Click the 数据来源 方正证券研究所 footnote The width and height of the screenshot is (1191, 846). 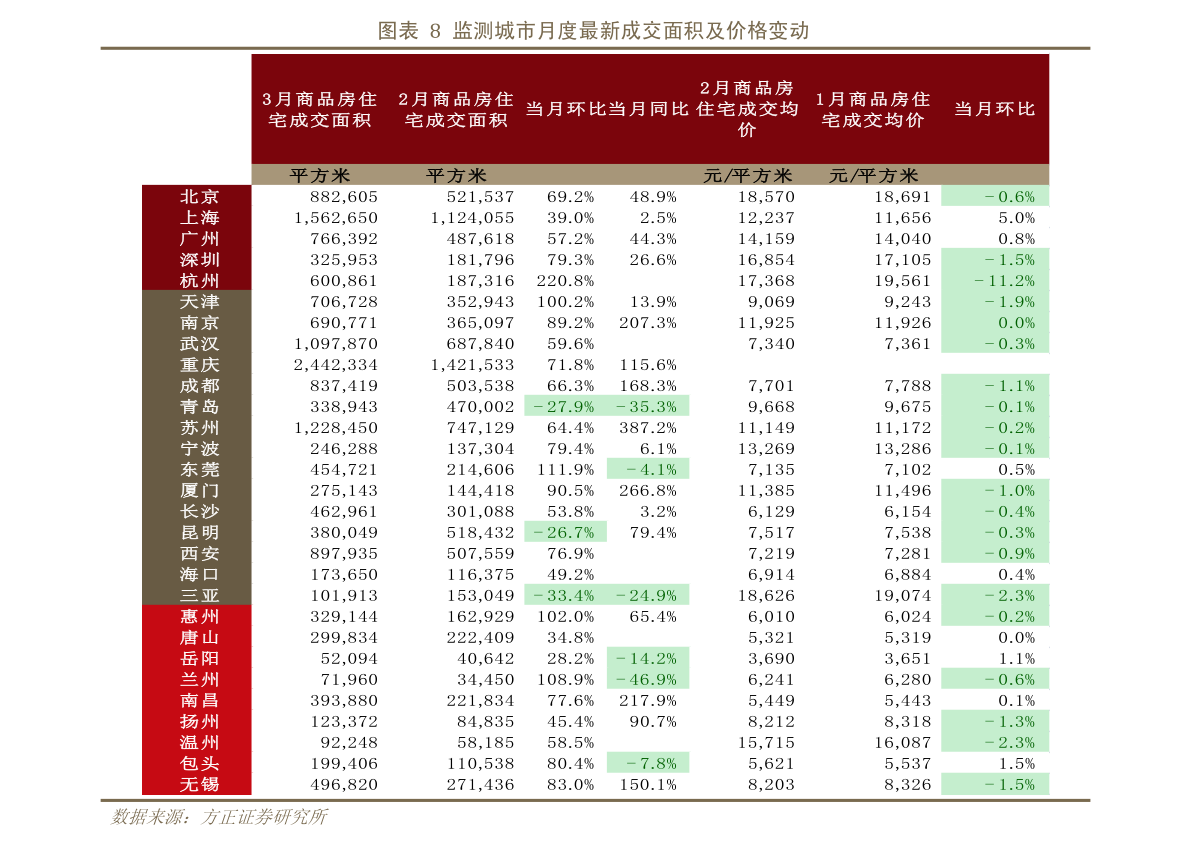220,817
